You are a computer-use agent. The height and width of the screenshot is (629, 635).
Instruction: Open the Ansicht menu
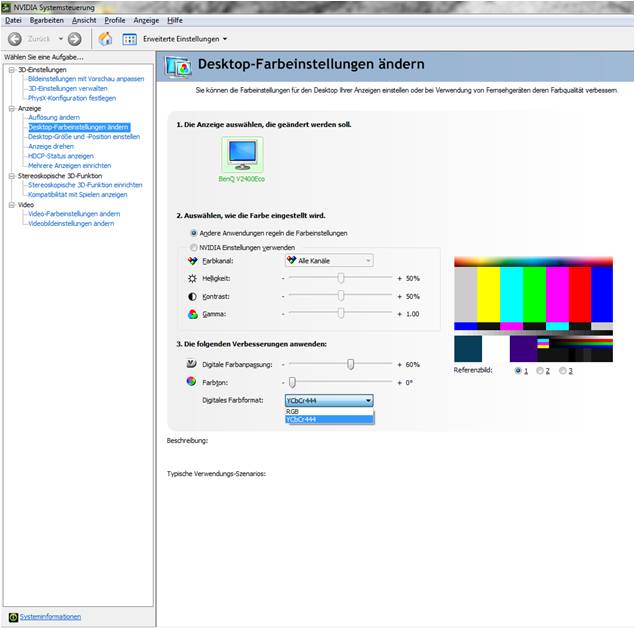[x=84, y=20]
